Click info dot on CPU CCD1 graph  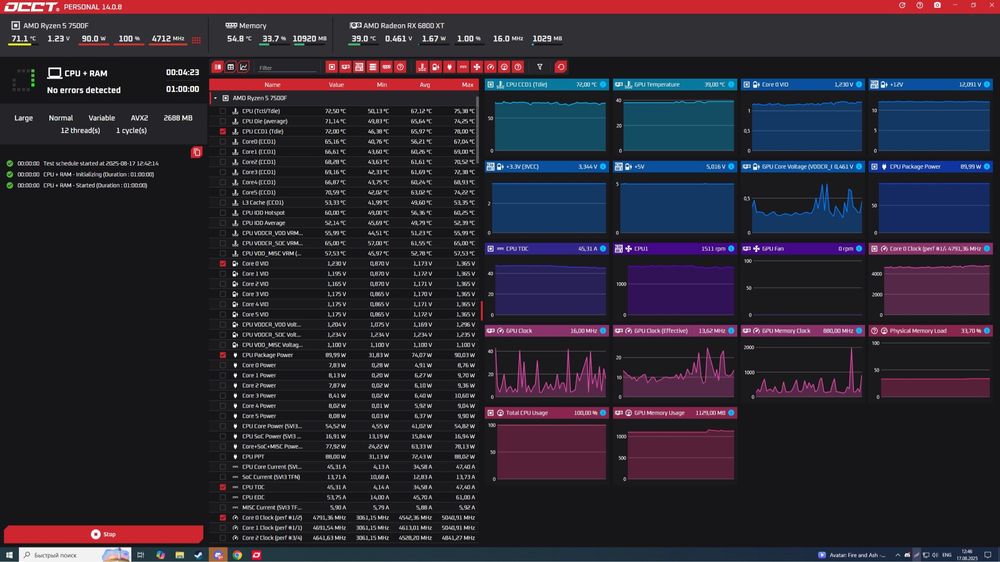[603, 84]
